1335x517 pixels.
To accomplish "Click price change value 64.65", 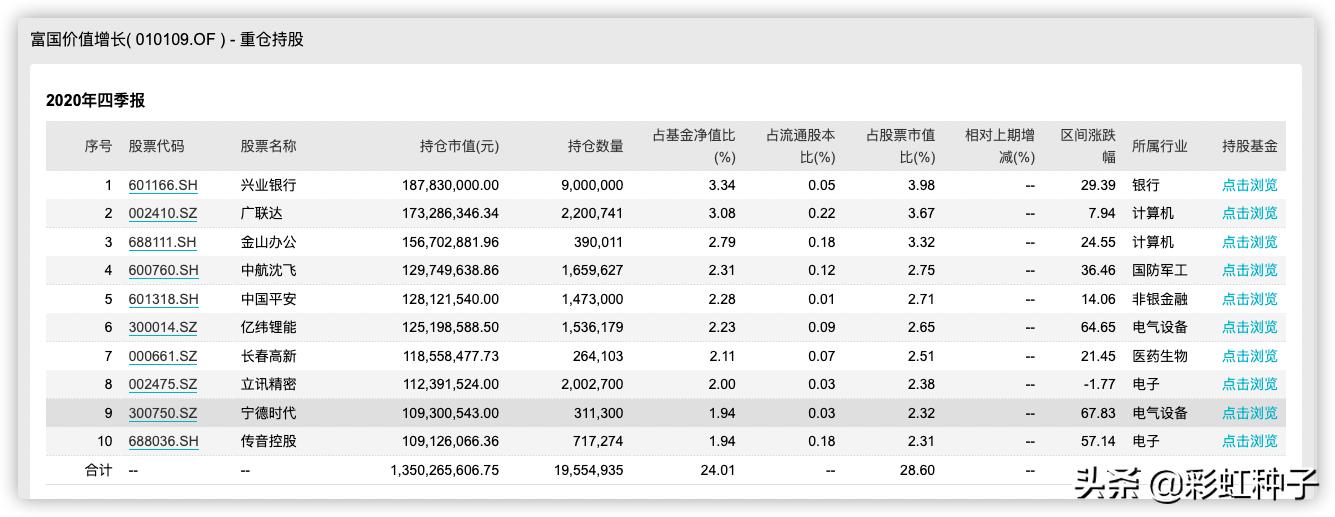I will click(x=1100, y=327).
